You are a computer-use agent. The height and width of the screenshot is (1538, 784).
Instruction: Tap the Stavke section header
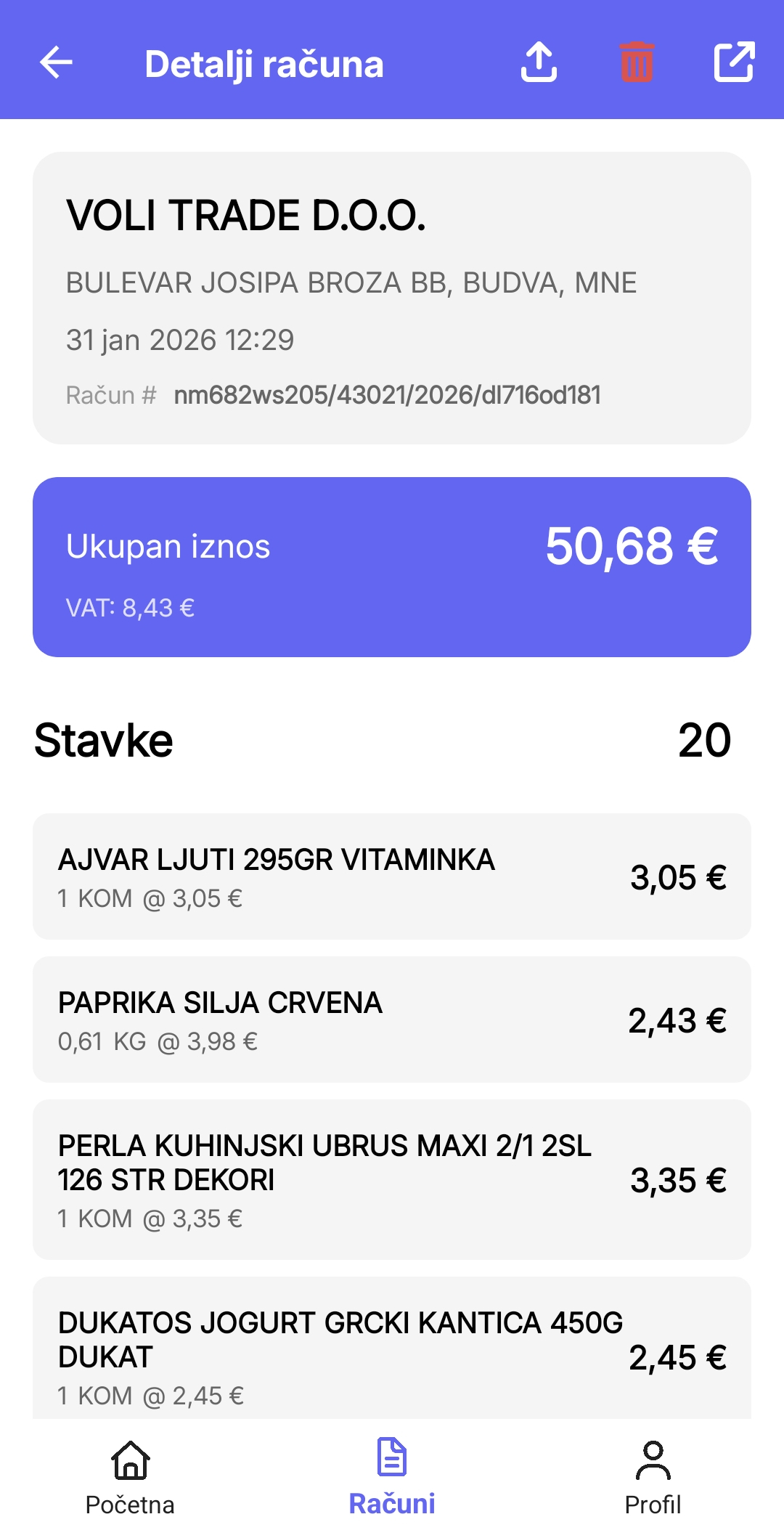(x=104, y=741)
